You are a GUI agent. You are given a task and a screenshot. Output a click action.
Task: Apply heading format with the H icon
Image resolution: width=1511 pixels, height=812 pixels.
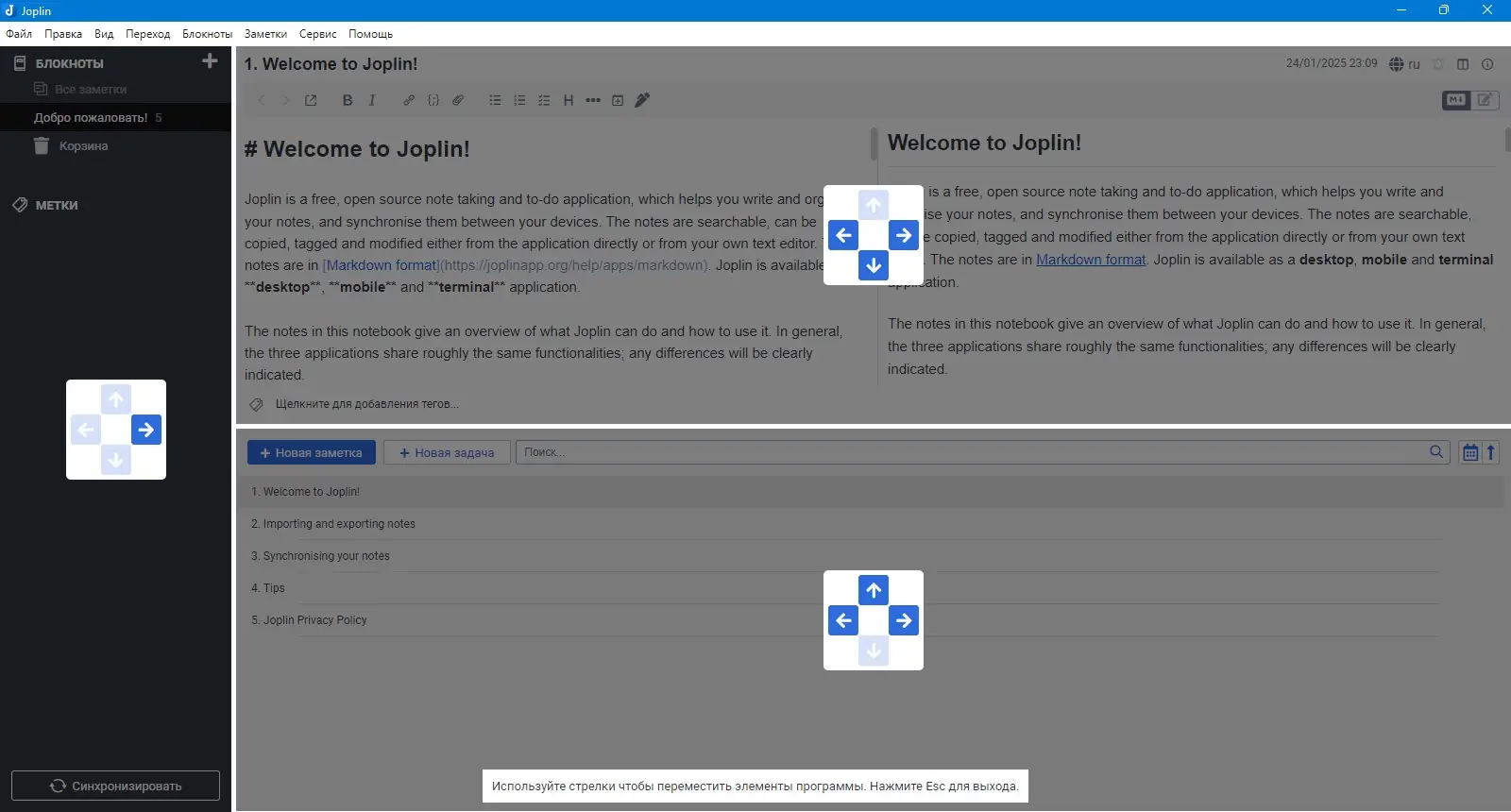(x=569, y=100)
